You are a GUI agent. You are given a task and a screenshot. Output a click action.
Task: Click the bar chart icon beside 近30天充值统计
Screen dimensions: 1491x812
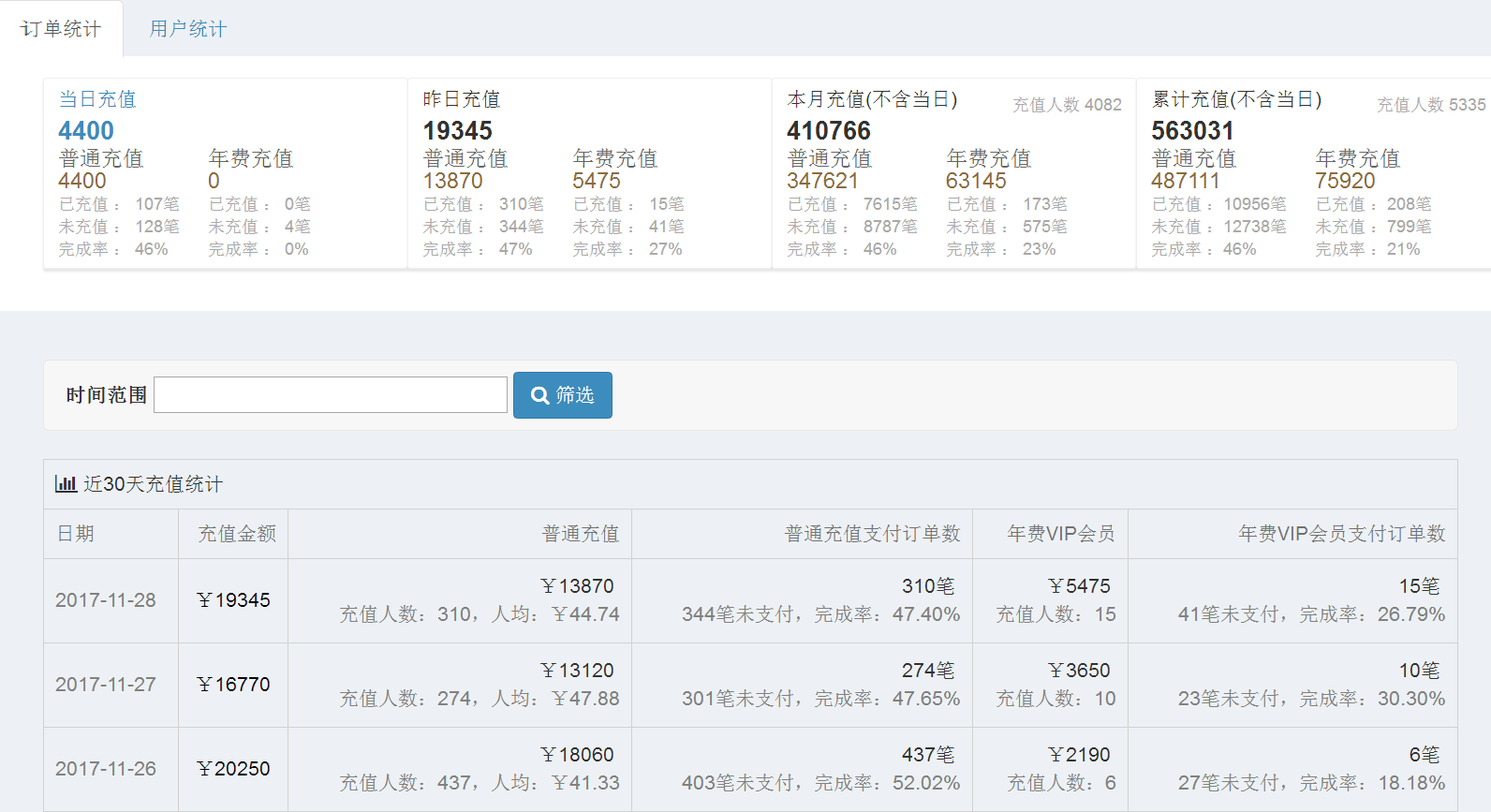[x=66, y=484]
